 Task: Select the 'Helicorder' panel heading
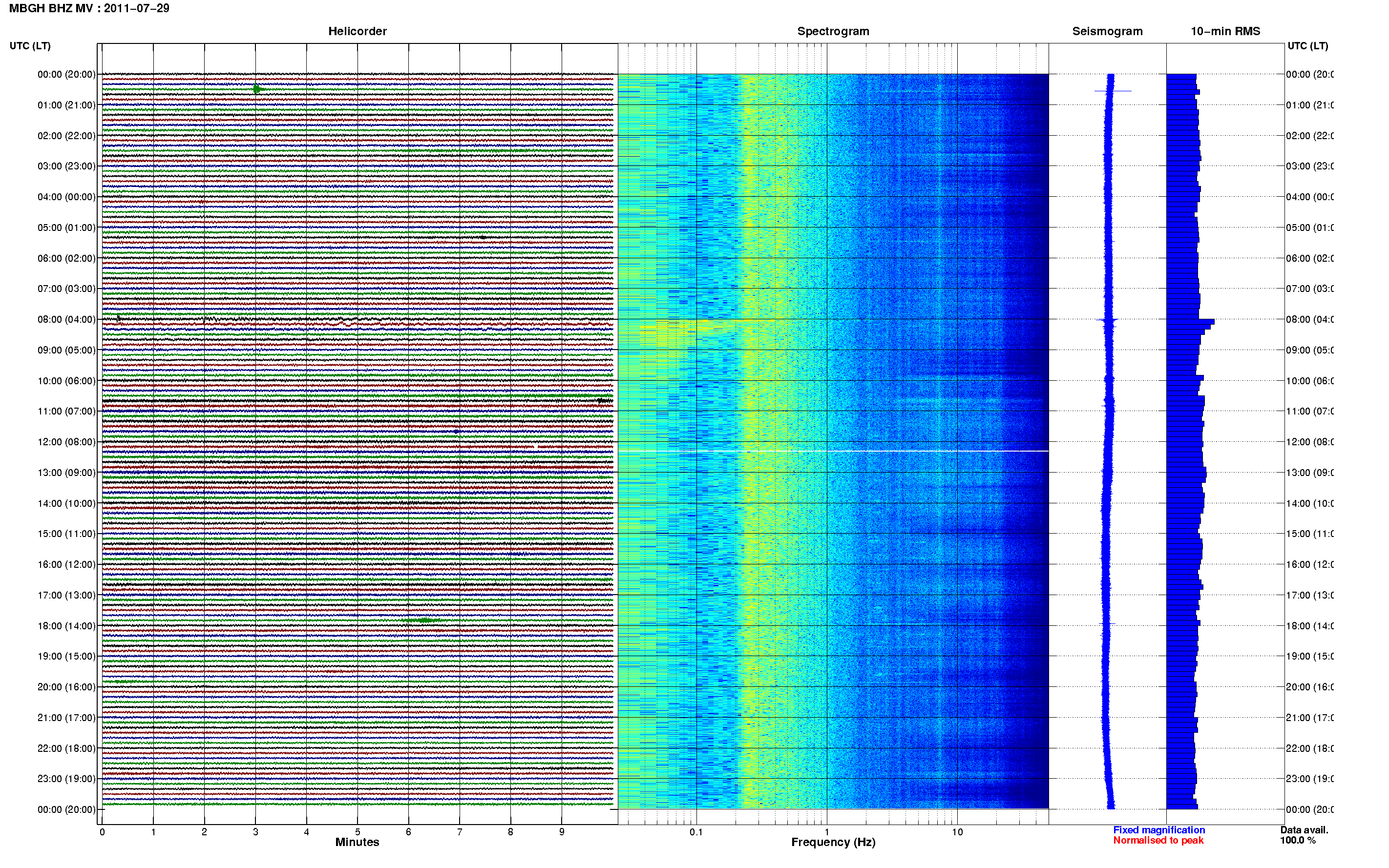357,31
